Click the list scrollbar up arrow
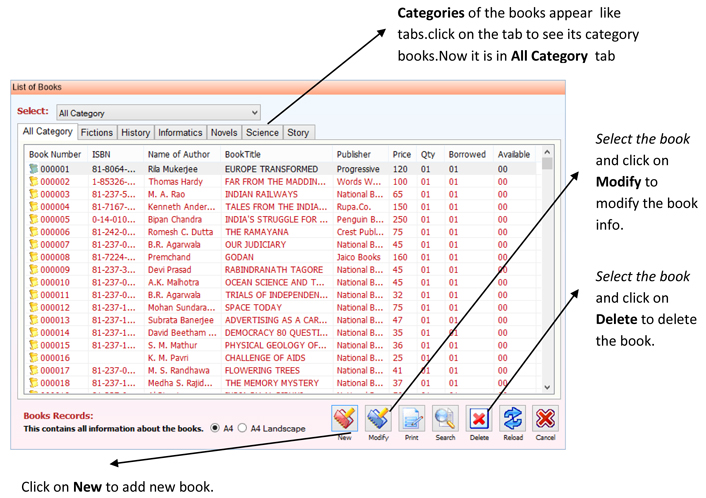 (x=547, y=152)
